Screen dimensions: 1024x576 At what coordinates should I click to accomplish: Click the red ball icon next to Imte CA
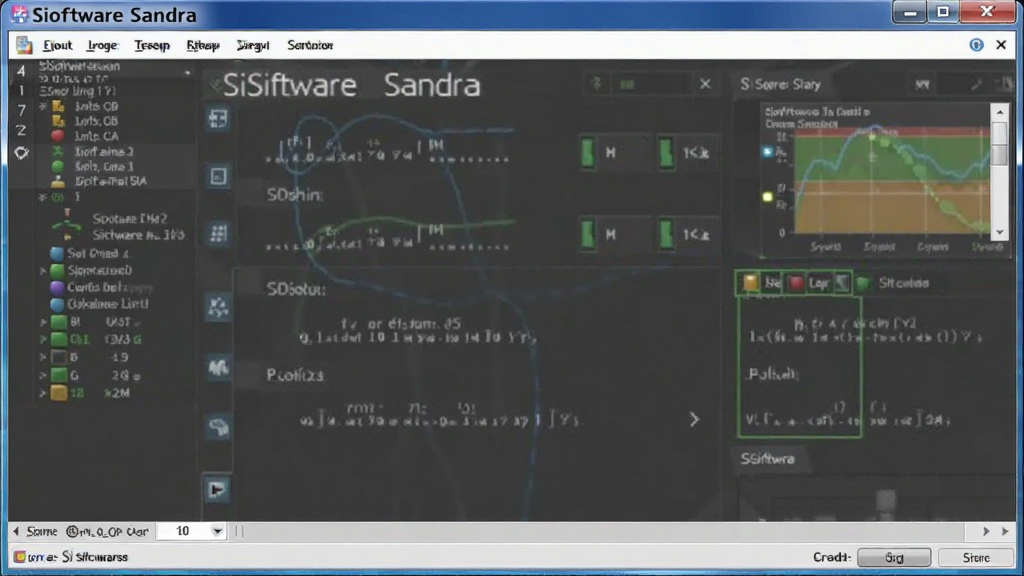[57, 136]
